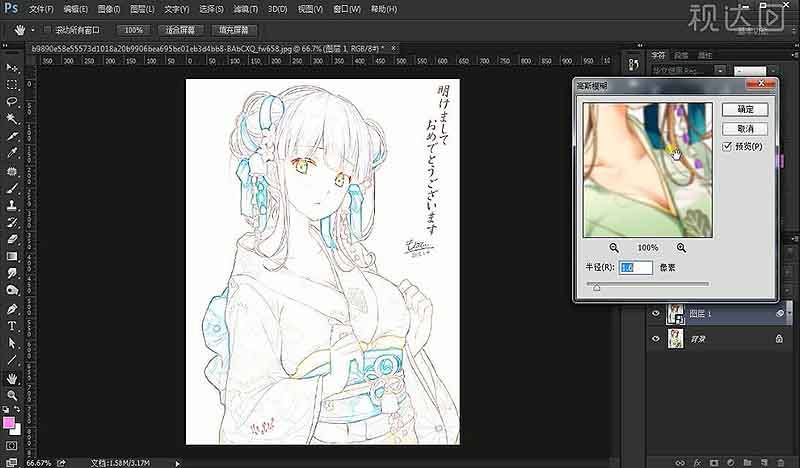Image resolution: width=800 pixels, height=468 pixels.
Task: Select the Brush tool
Action: pos(12,188)
